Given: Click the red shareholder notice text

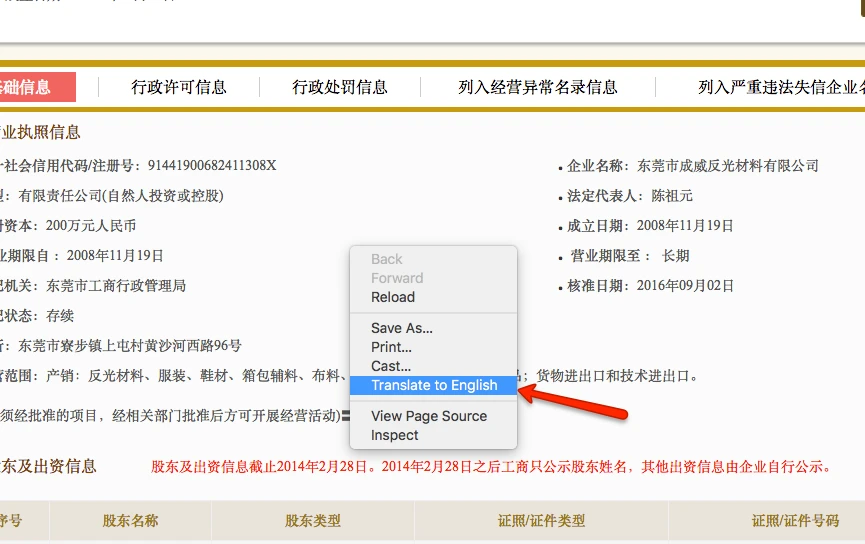Looking at the screenshot, I should 491,467.
